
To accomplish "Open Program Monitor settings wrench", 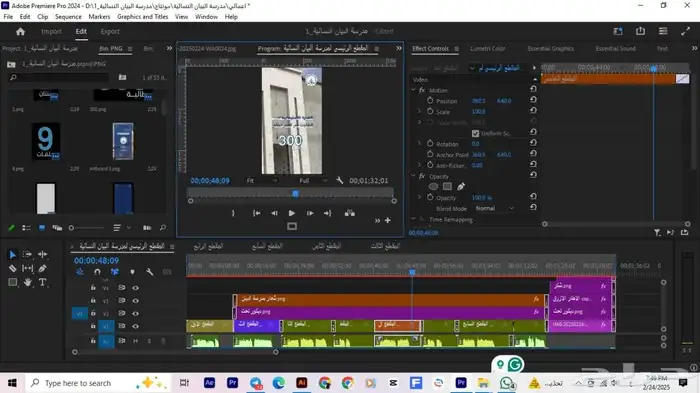I will pos(340,180).
